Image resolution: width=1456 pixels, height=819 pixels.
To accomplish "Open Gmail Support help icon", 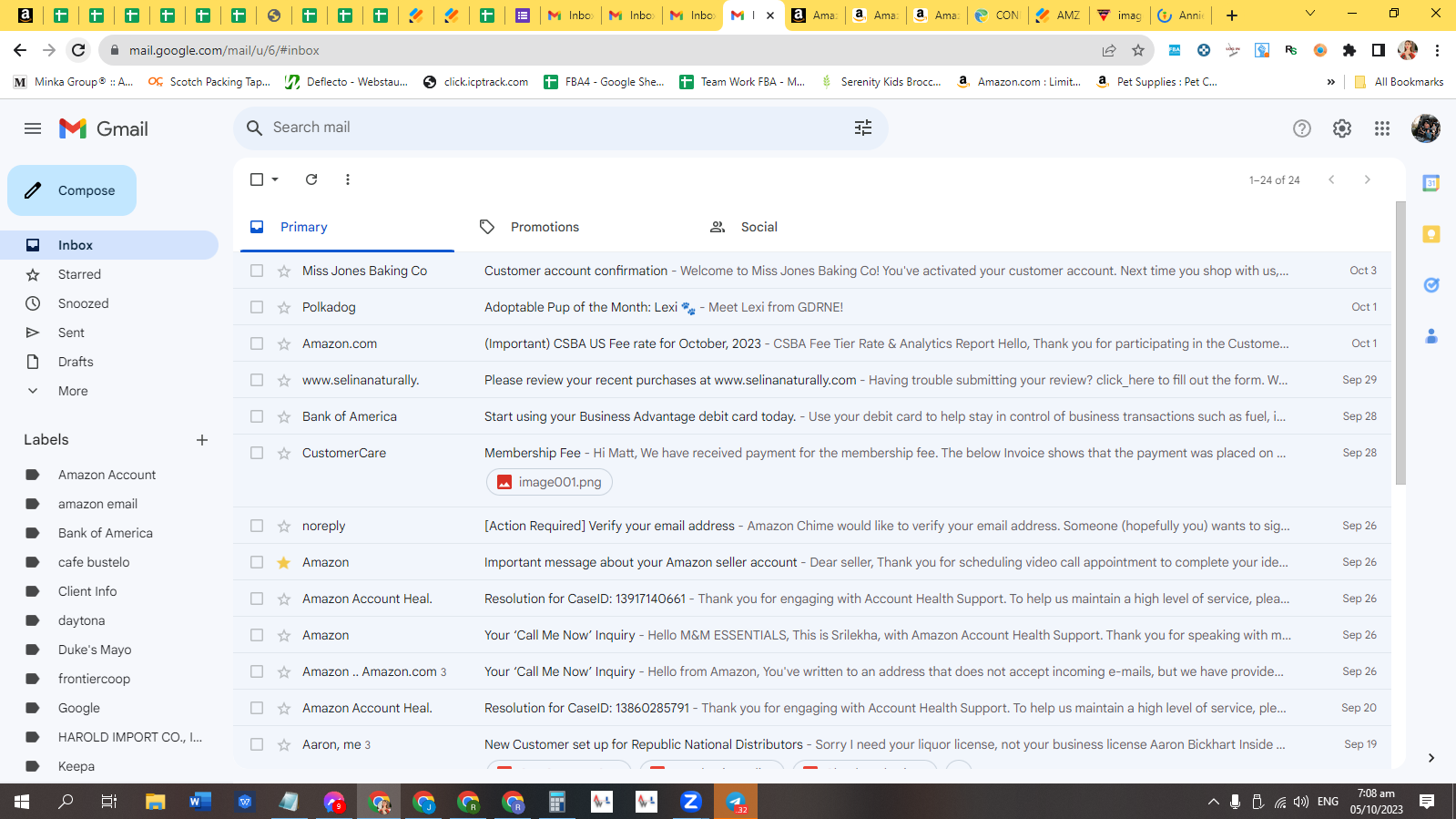I will 1302,128.
